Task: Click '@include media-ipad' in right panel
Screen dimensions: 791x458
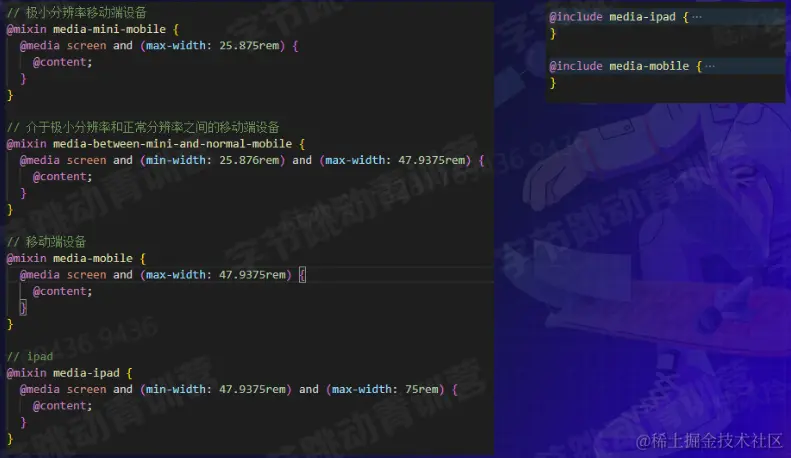Action: click(x=612, y=17)
